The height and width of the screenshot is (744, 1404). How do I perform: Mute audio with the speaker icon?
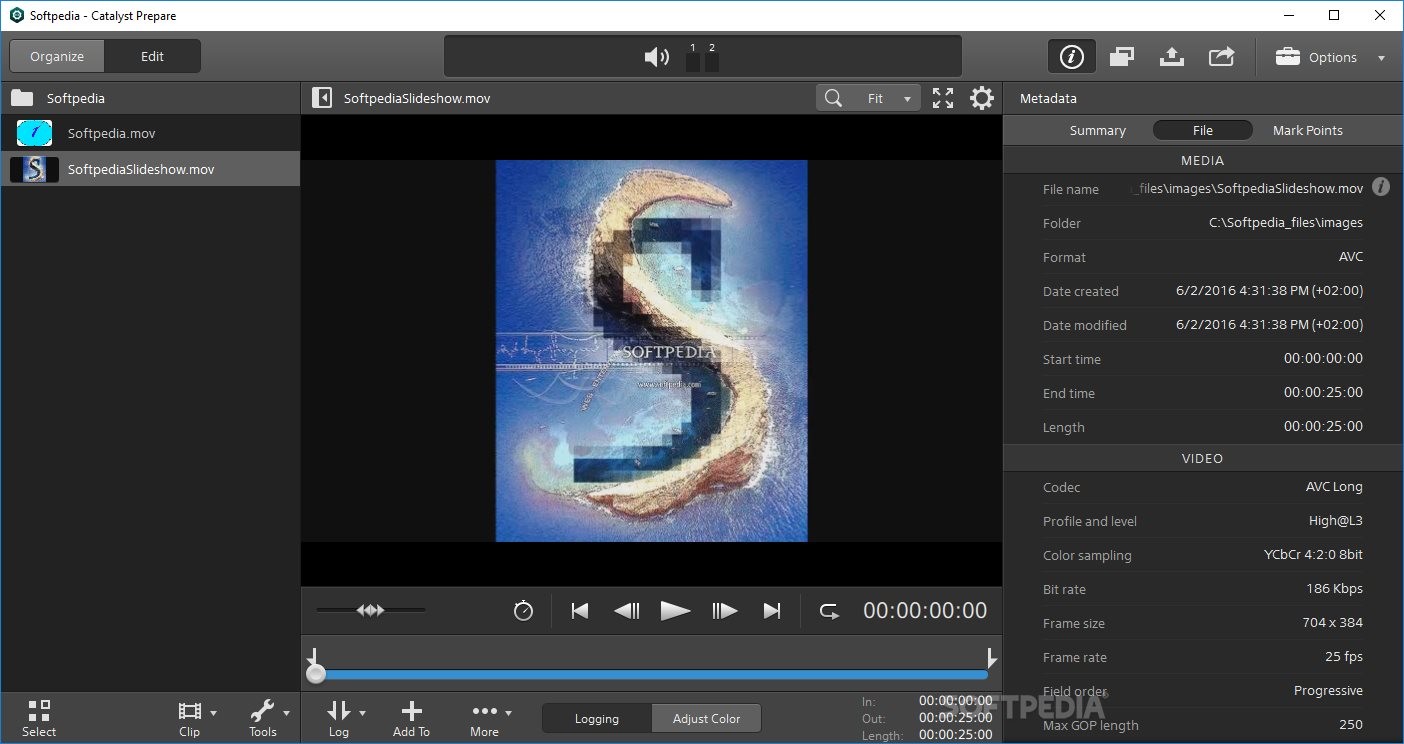656,57
